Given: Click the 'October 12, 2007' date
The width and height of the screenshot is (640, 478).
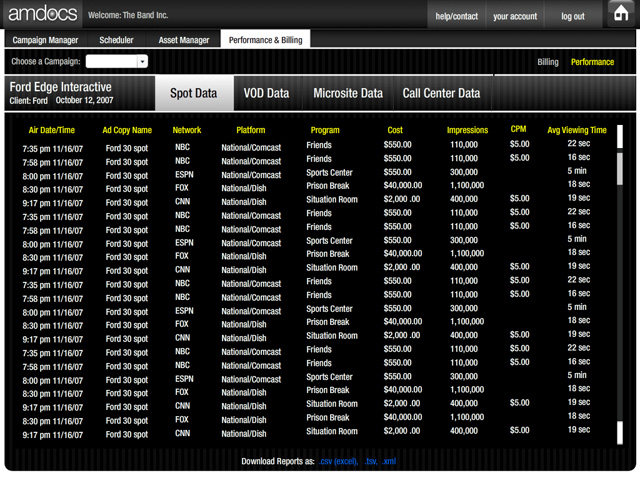Looking at the screenshot, I should tap(84, 100).
